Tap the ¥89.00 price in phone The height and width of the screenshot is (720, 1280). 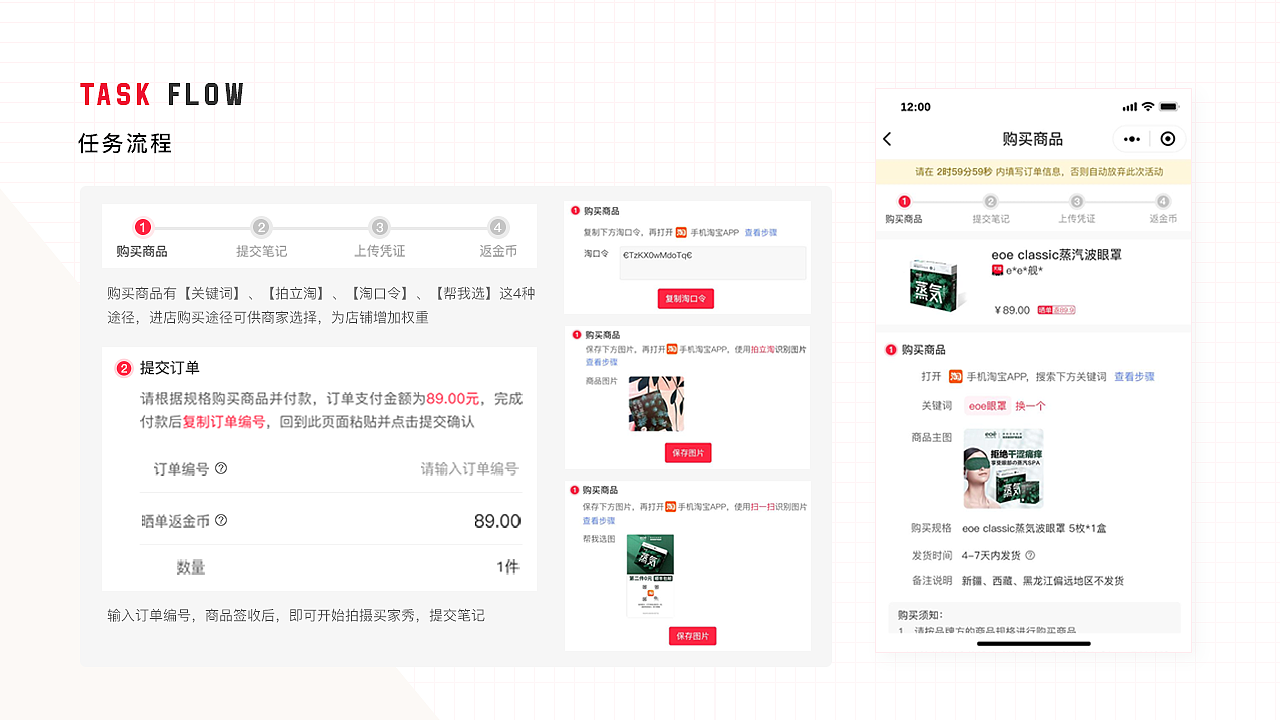pyautogui.click(x=1012, y=310)
